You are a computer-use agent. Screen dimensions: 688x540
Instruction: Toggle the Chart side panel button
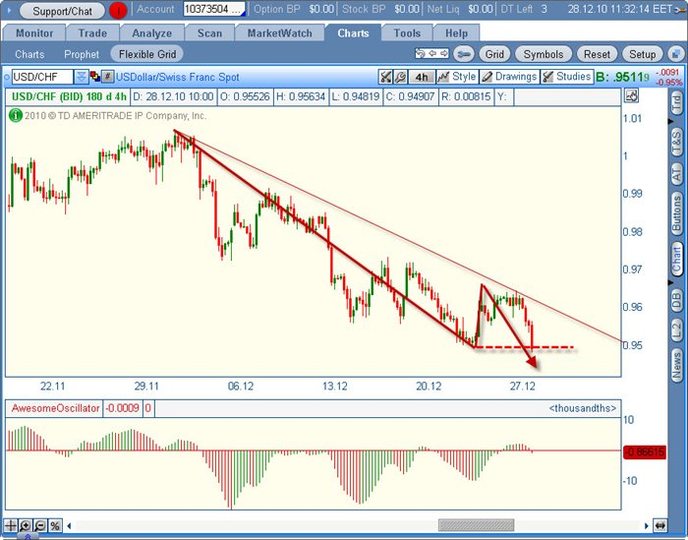(677, 257)
